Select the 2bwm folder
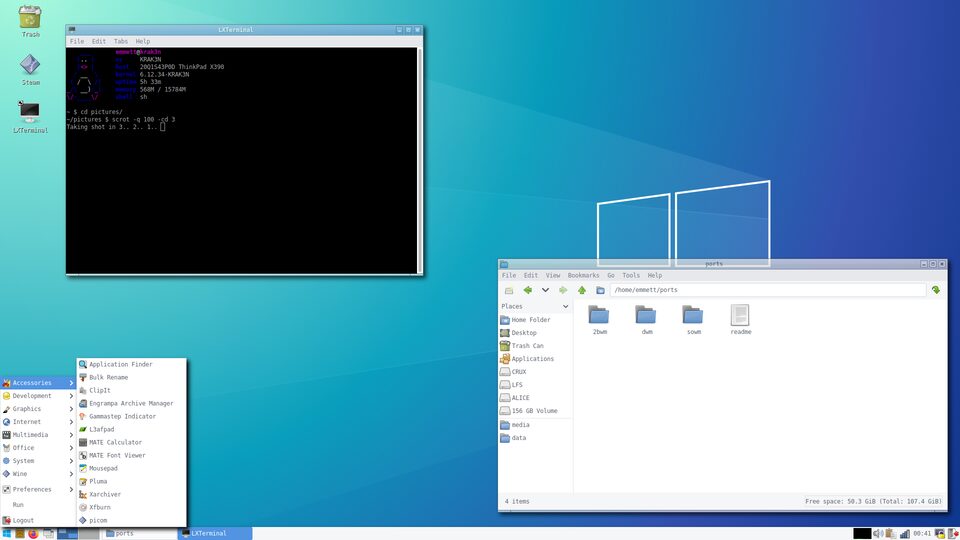Image resolution: width=960 pixels, height=540 pixels. (x=599, y=320)
